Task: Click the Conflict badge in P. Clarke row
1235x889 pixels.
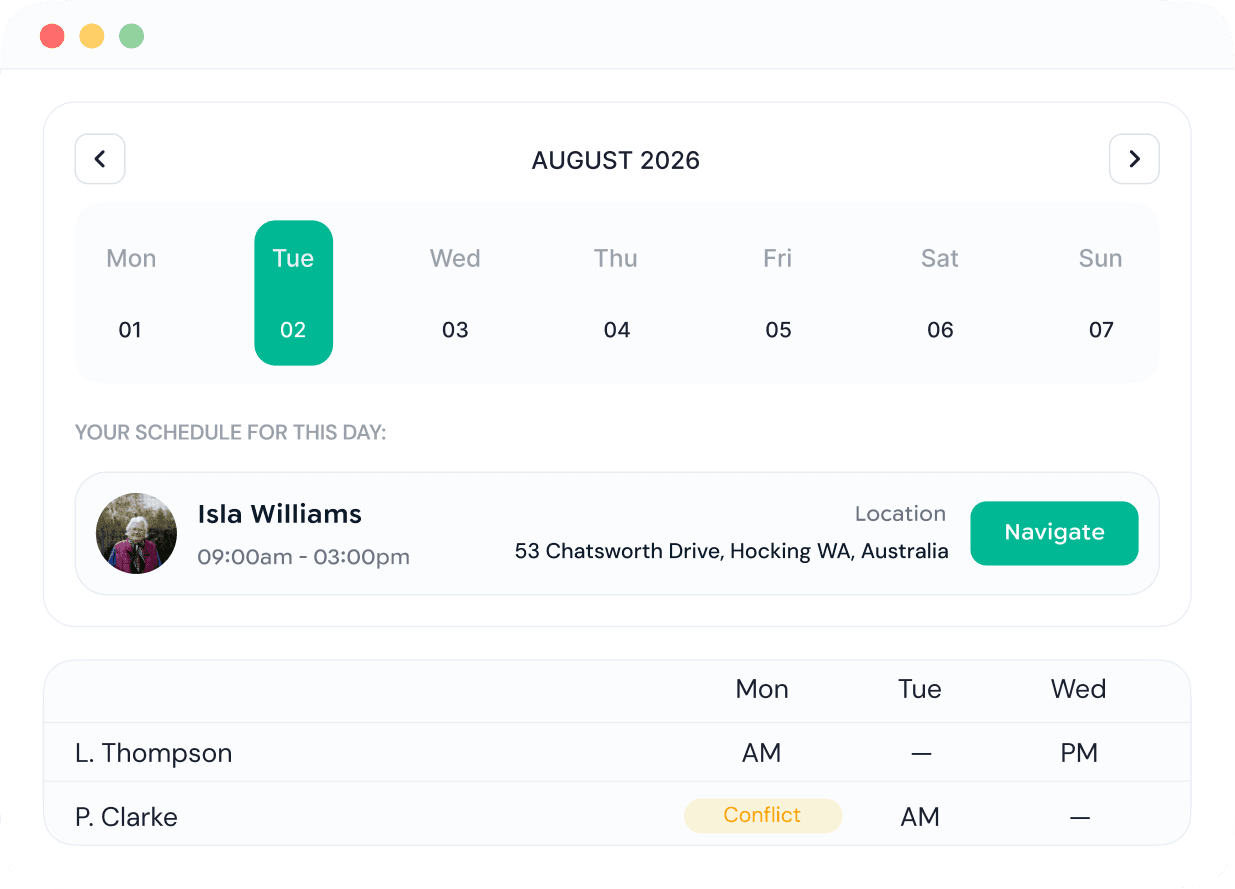Action: pyautogui.click(x=762, y=815)
